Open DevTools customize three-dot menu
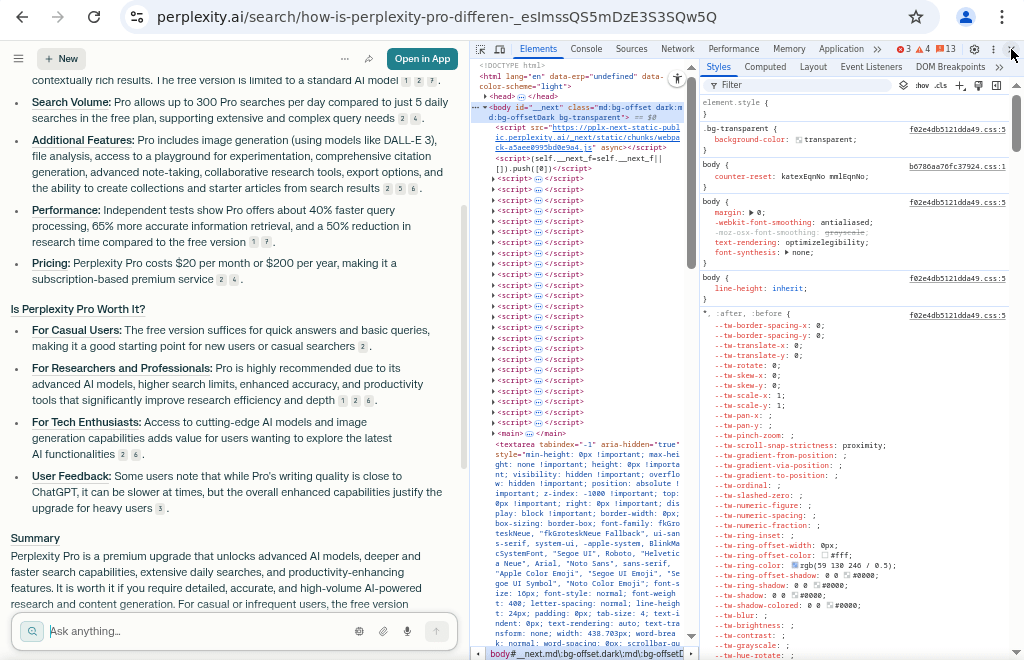This screenshot has height=660, width=1024. point(993,49)
